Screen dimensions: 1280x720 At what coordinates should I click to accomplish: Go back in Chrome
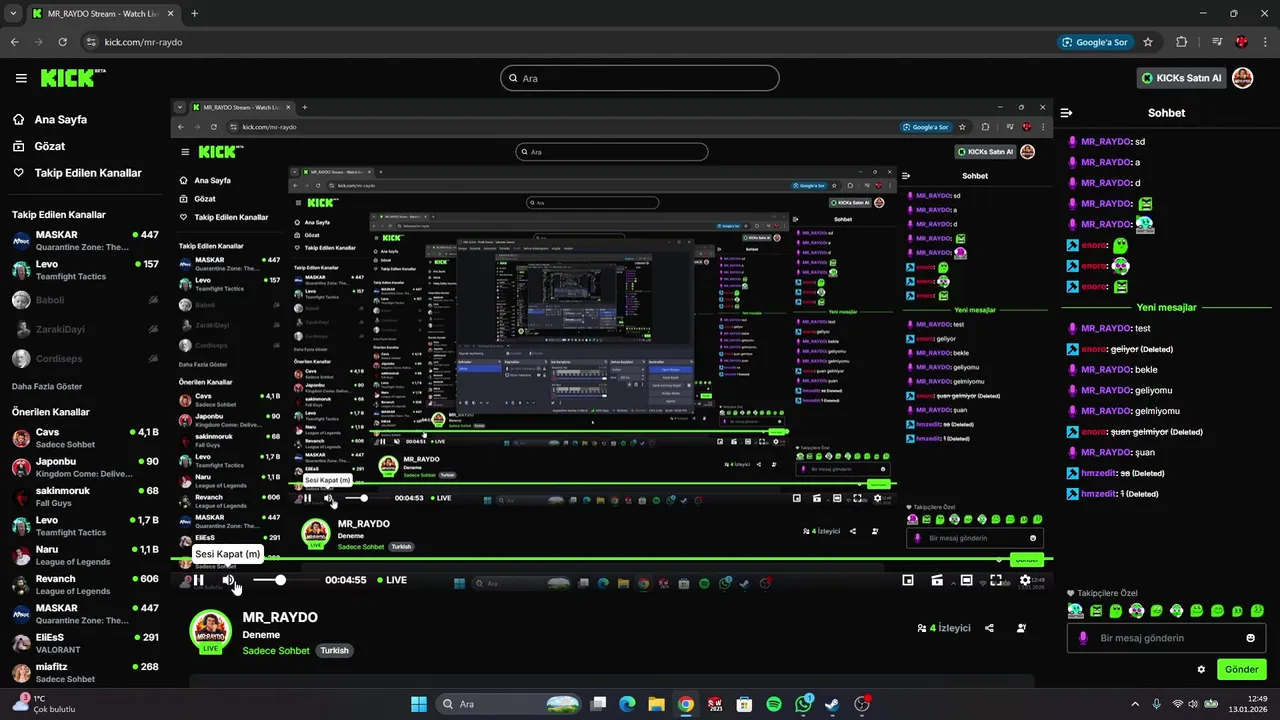click(14, 42)
